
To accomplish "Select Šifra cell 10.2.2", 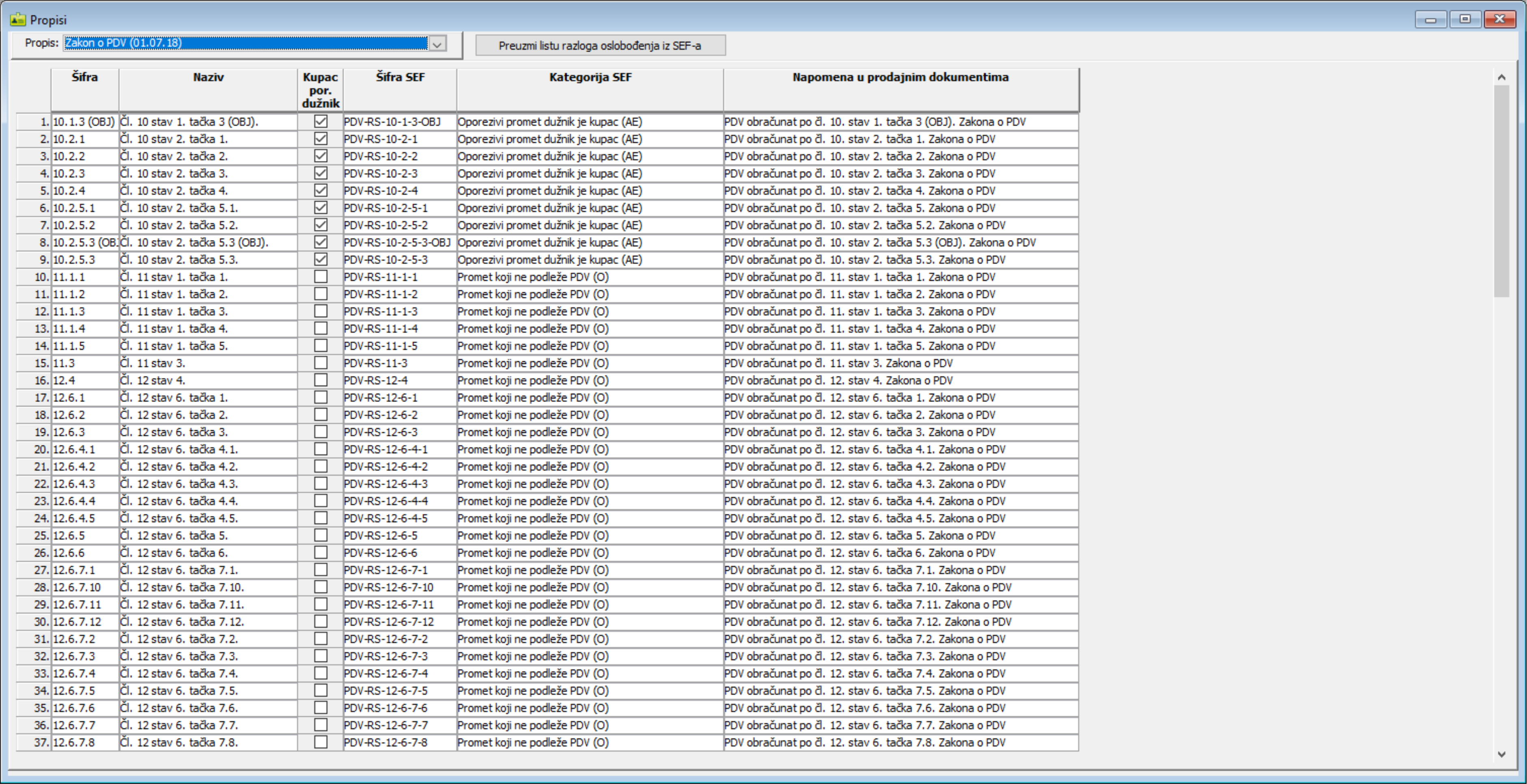I will point(85,156).
